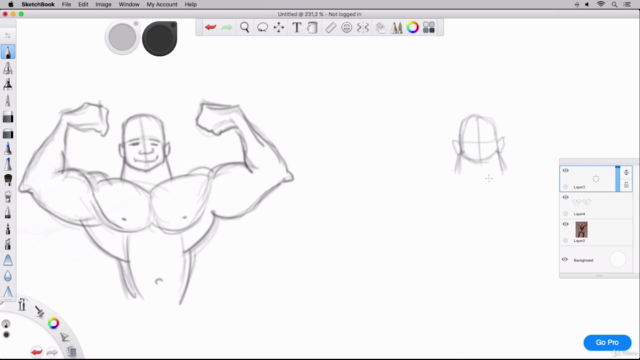Open the Color Wheel in top toolbar
This screenshot has height=360, width=640.
[x=413, y=27]
